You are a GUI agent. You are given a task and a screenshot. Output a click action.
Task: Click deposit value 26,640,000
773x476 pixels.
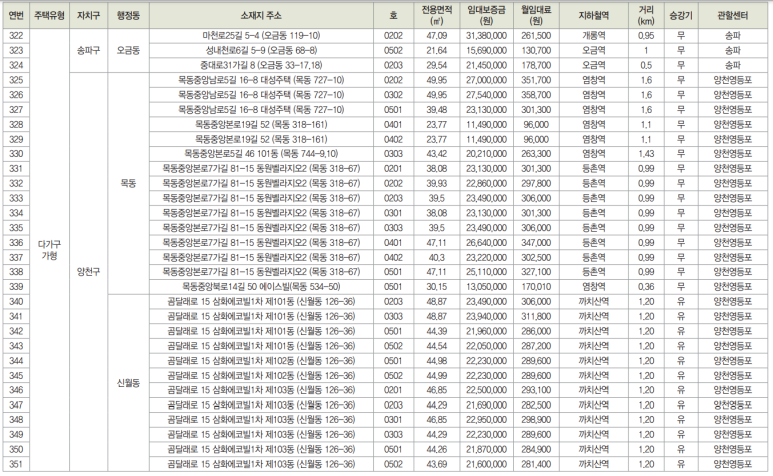487,242
